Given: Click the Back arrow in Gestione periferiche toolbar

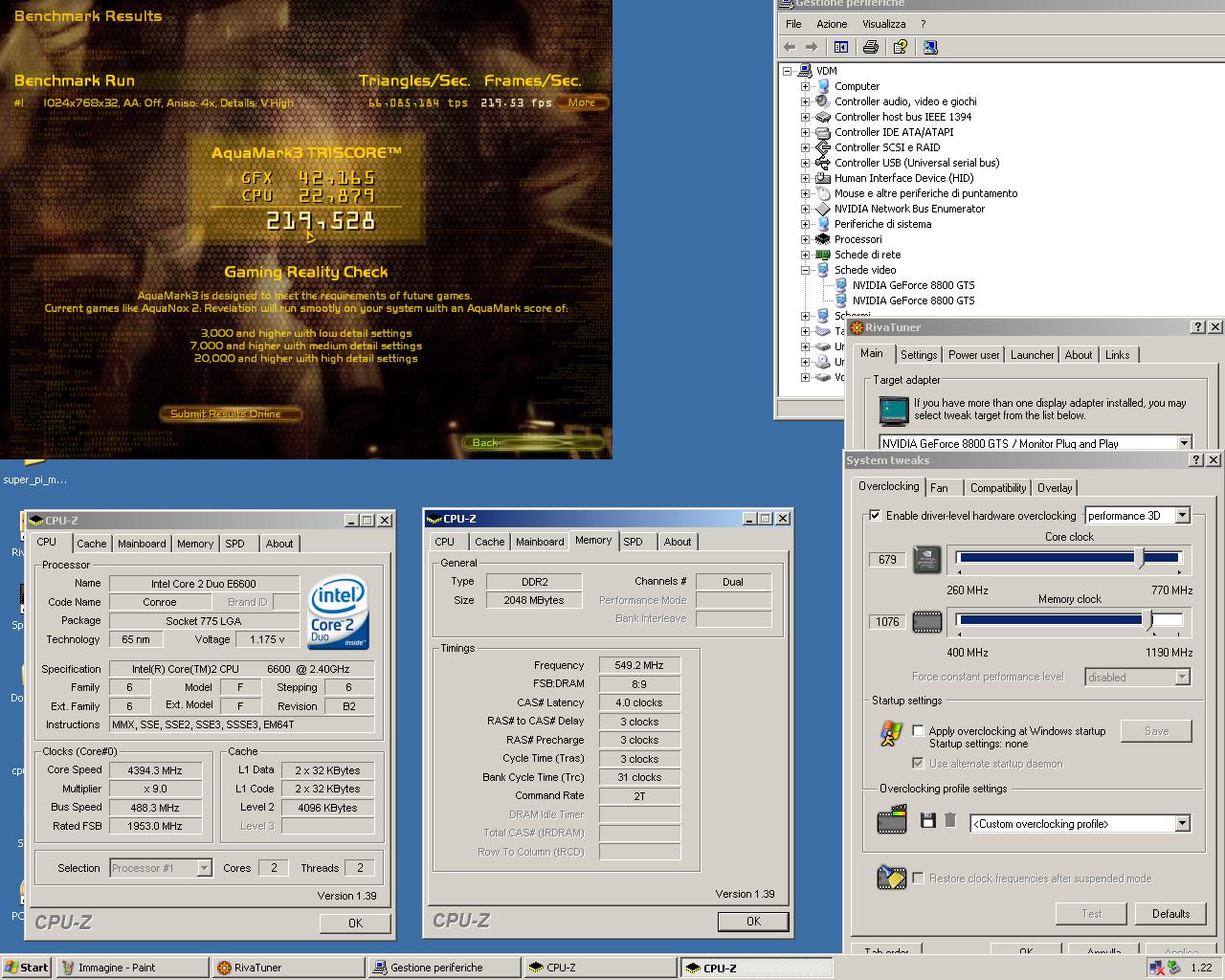Looking at the screenshot, I should click(x=790, y=47).
